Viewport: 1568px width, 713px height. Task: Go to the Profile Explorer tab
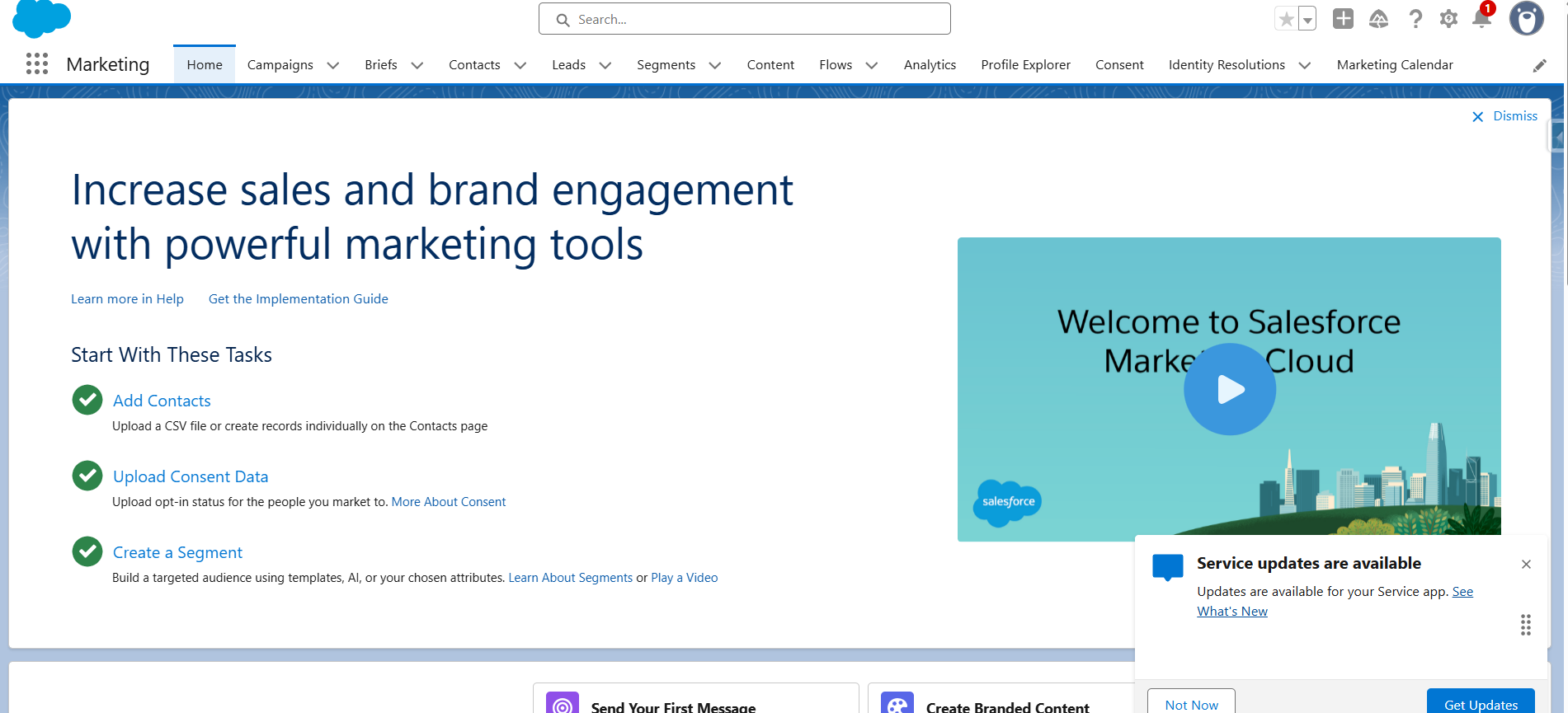point(1025,64)
